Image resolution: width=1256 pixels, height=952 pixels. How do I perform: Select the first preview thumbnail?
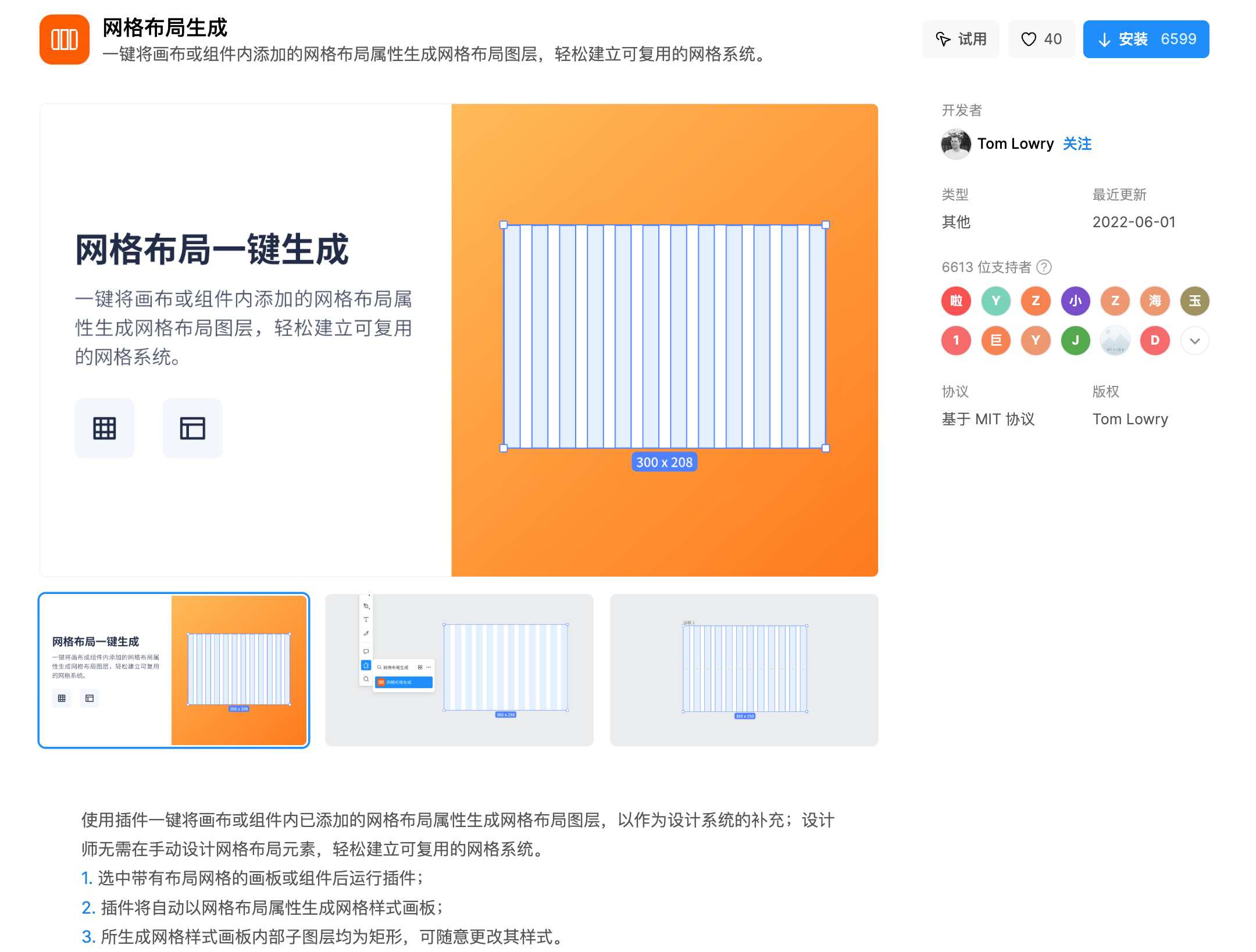point(174,670)
